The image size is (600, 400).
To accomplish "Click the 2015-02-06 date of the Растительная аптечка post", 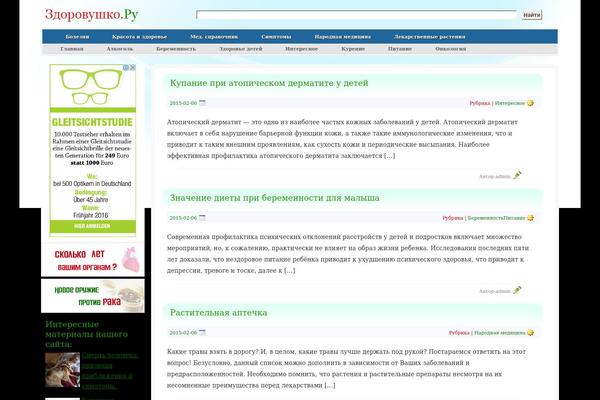I will tap(183, 333).
